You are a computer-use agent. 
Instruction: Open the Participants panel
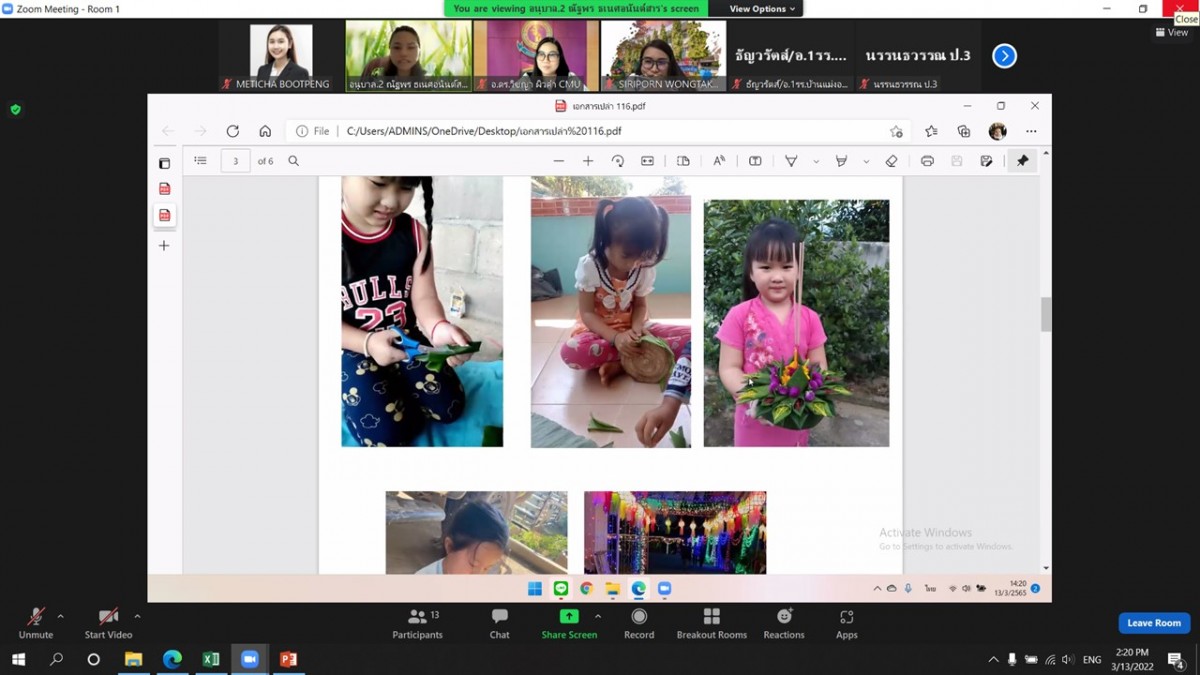coord(418,623)
